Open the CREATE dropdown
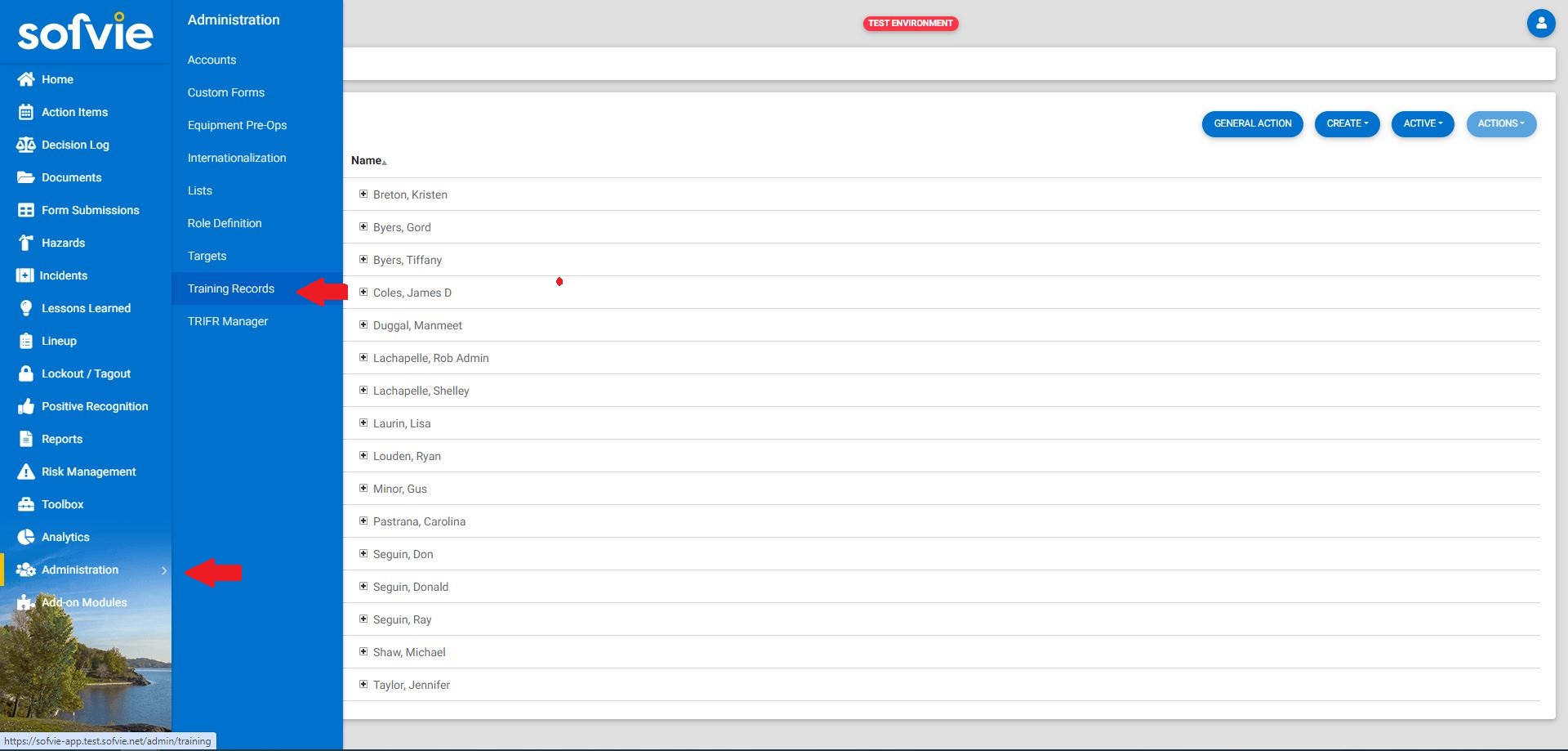The height and width of the screenshot is (751, 1568). [x=1347, y=123]
